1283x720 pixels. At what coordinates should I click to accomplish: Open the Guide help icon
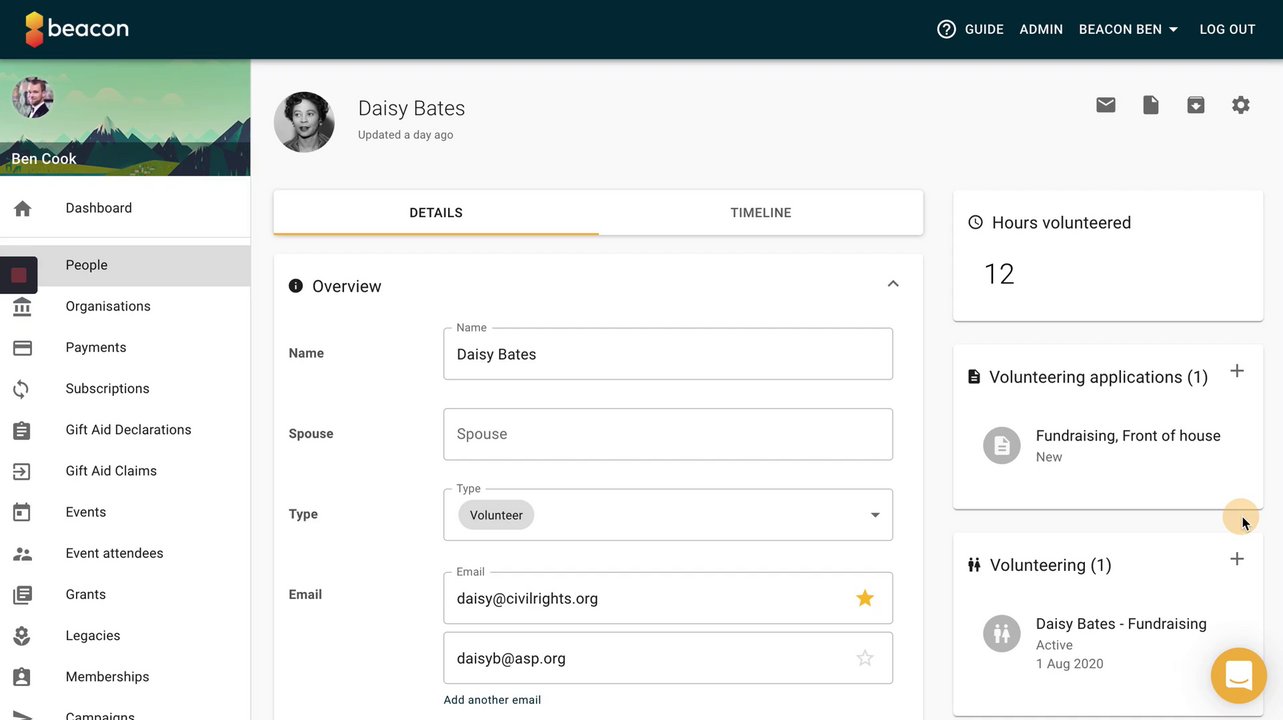946,29
